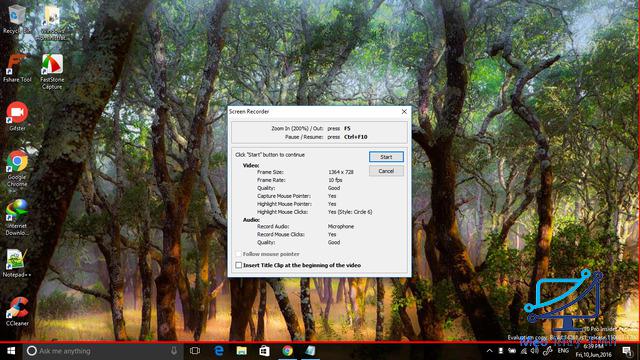Change the ENG input language
This screenshot has width=640, height=360.
(563, 350)
